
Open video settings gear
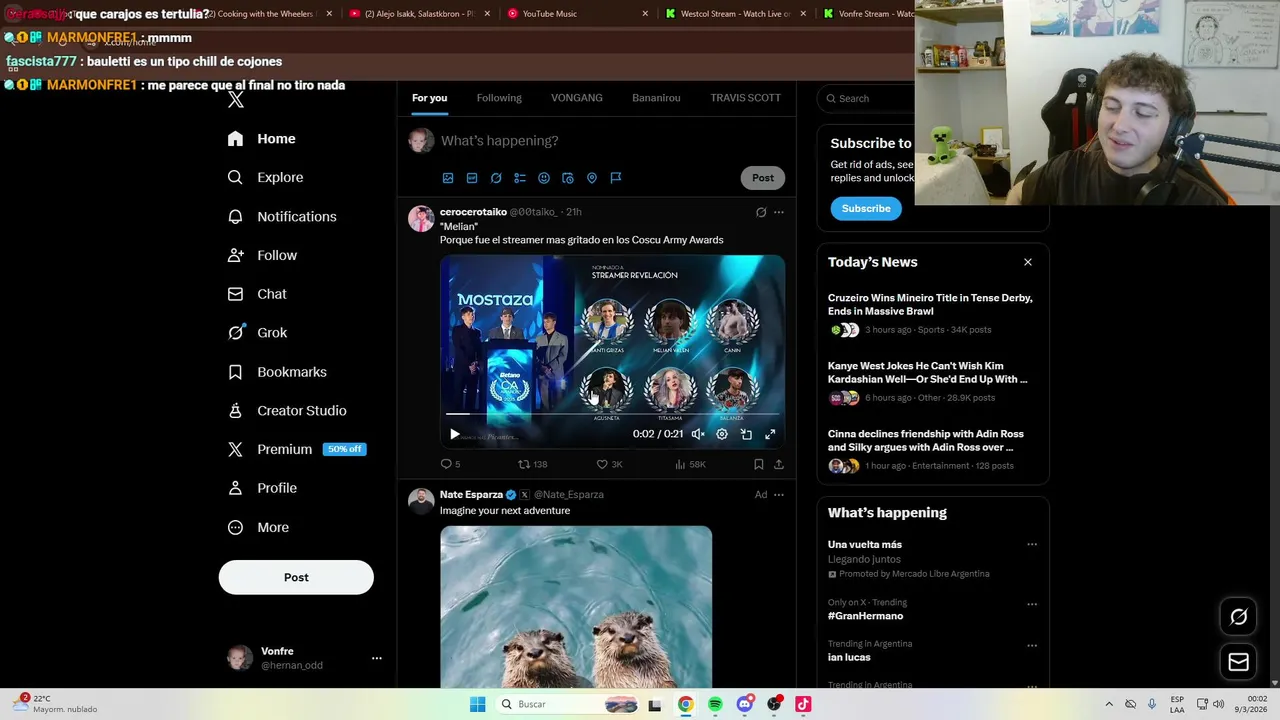point(722,434)
